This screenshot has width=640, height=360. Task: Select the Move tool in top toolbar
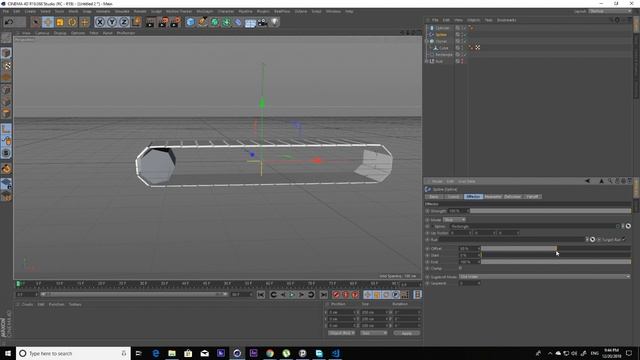point(48,22)
